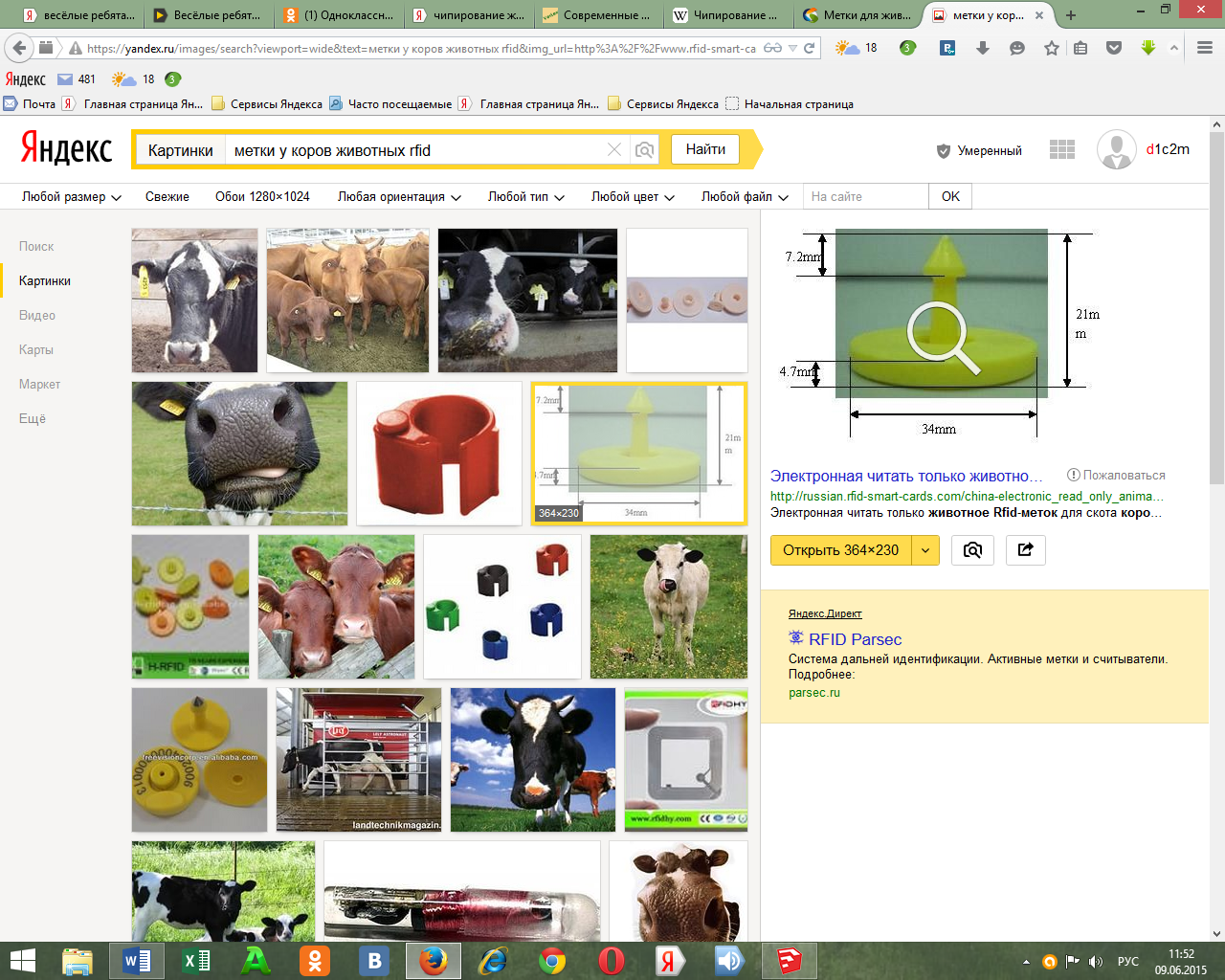Viewport: 1225px width, 980px height.
Task: Open the RFID Parsec ad link
Action: click(855, 639)
